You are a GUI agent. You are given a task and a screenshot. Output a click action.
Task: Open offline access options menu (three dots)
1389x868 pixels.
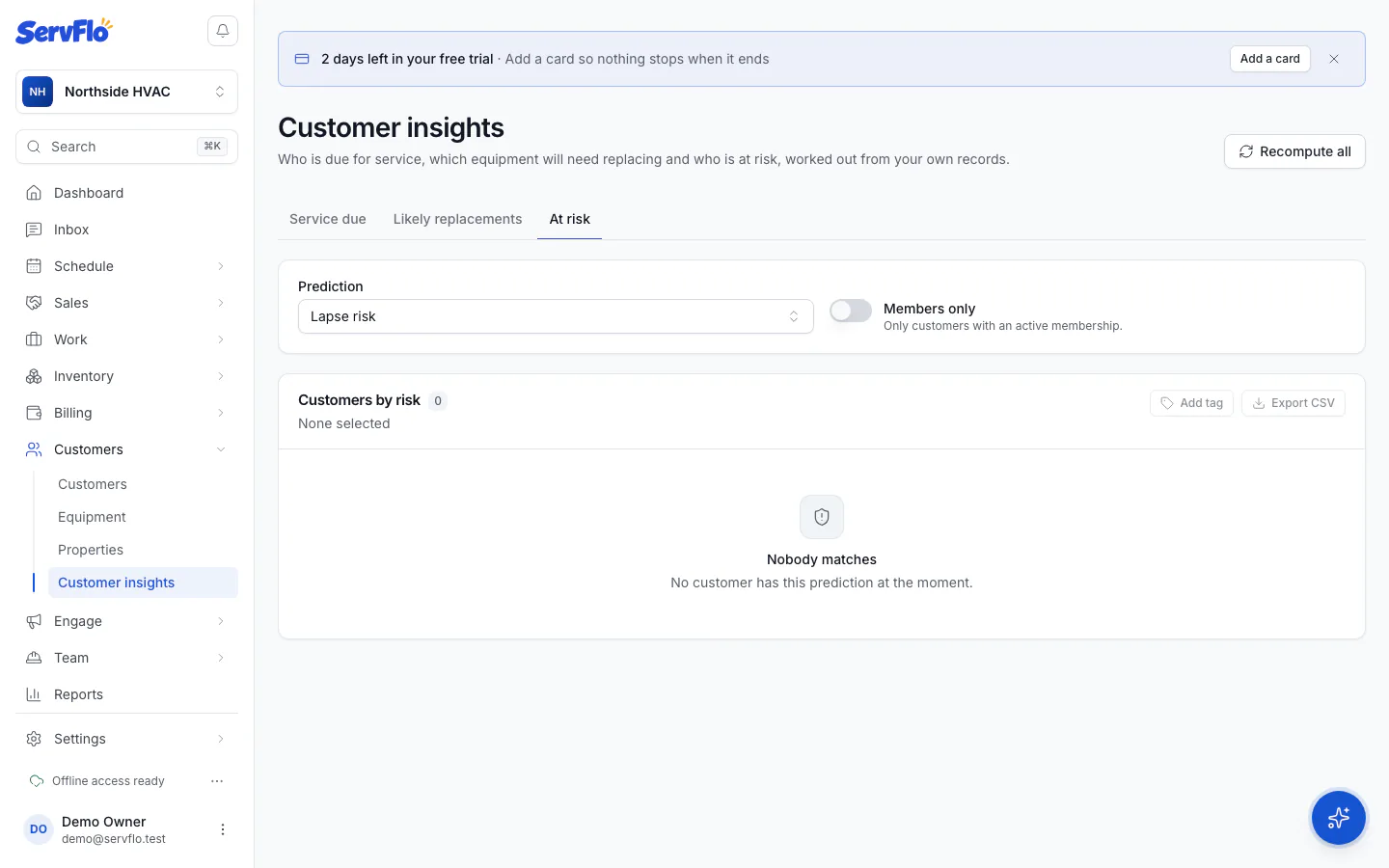(x=217, y=781)
